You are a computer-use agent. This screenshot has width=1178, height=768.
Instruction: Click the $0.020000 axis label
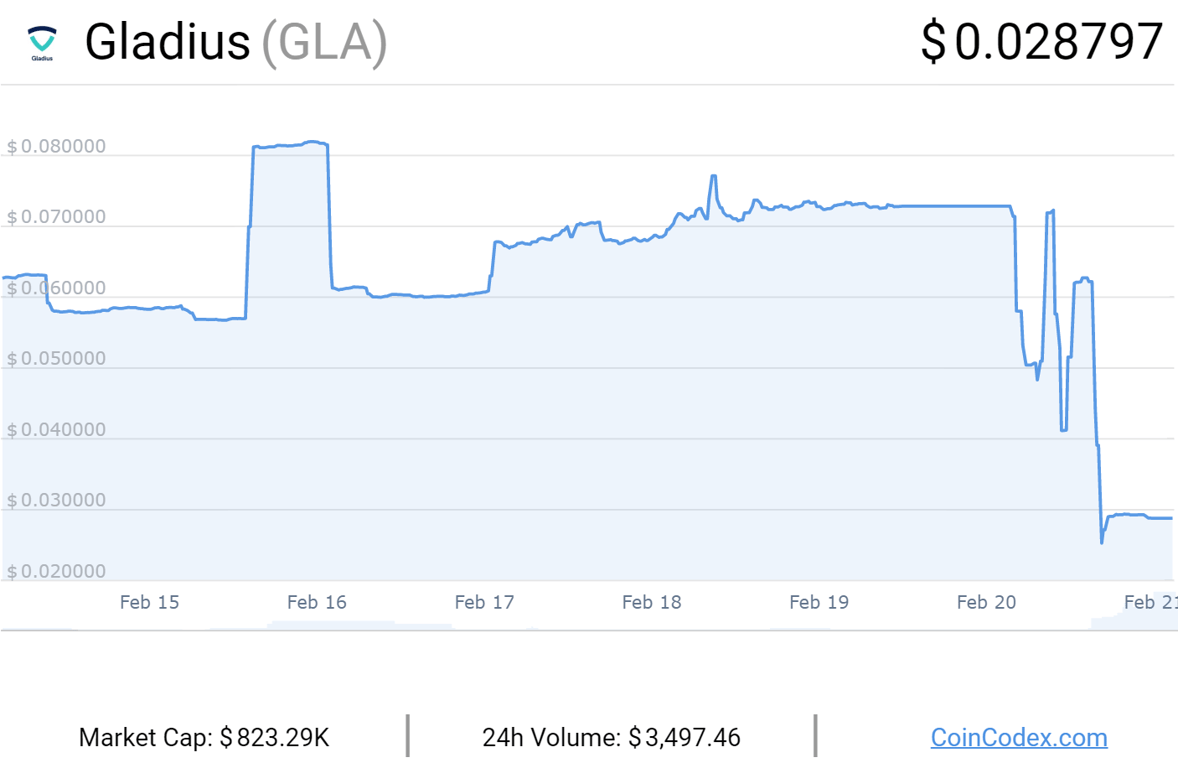56,572
